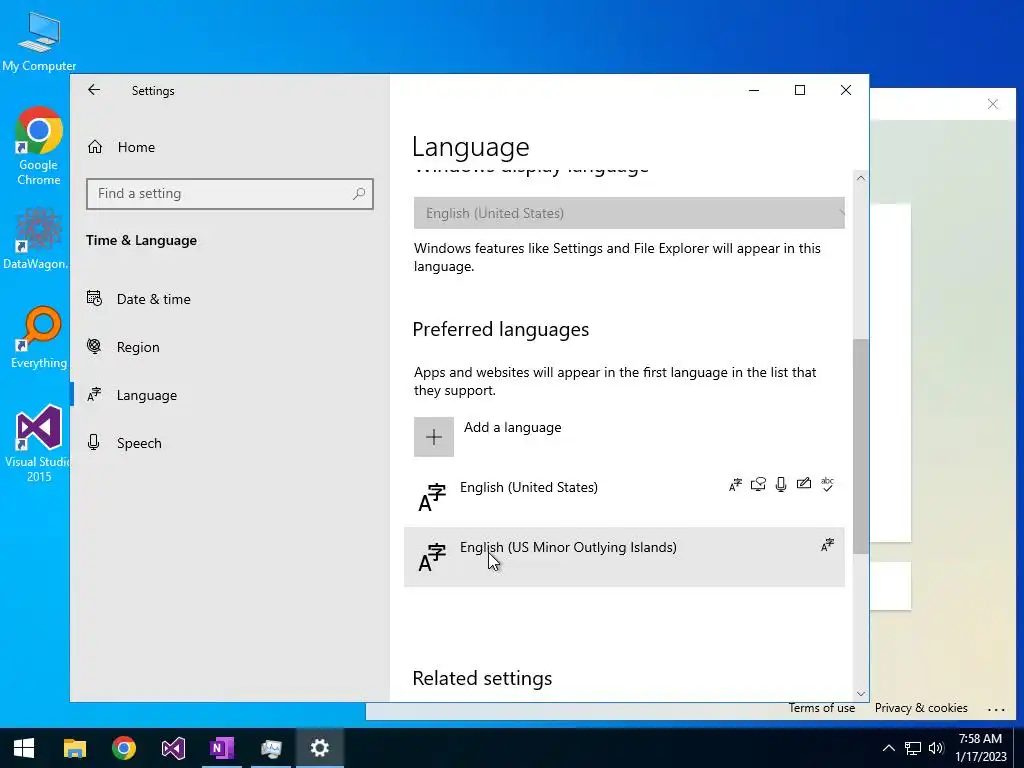Click the Add a language label

coord(513,427)
